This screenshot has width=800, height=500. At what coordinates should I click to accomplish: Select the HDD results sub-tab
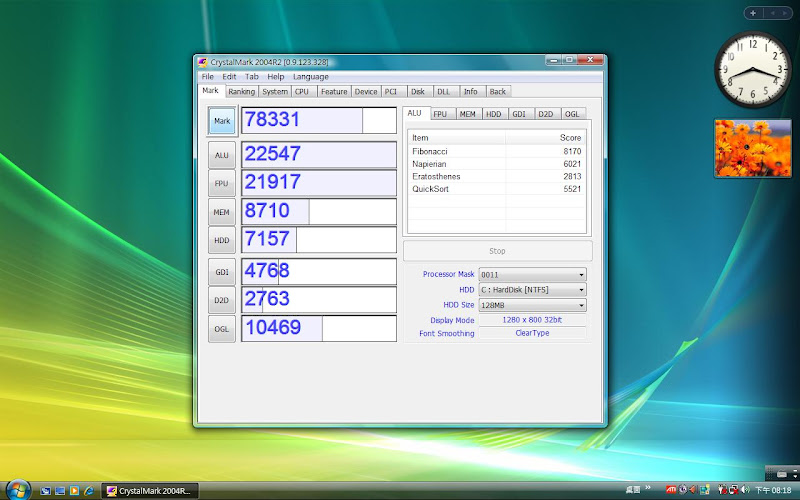[x=493, y=114]
